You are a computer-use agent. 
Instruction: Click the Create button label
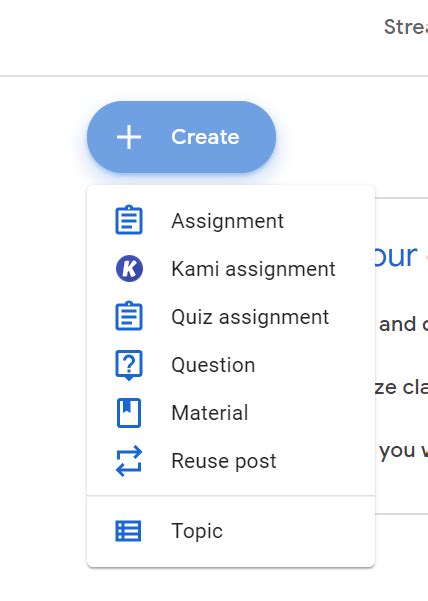click(x=205, y=137)
